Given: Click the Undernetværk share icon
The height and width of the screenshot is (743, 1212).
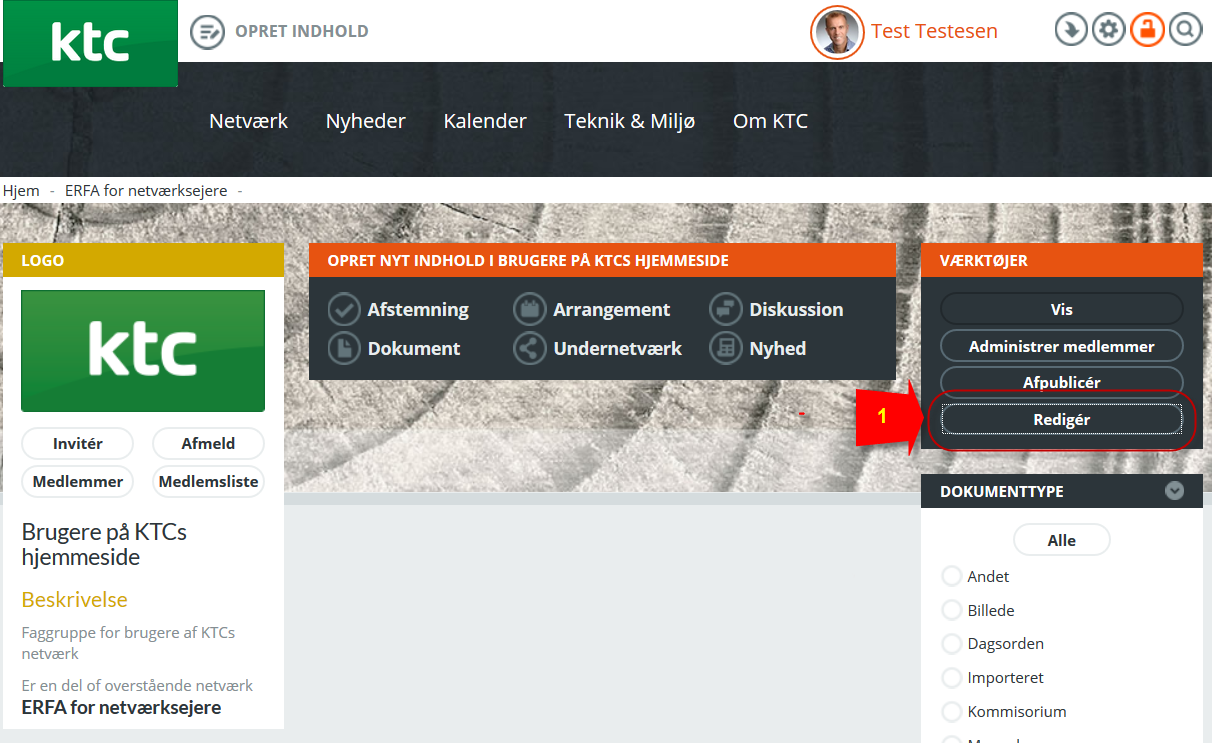Looking at the screenshot, I should 529,349.
